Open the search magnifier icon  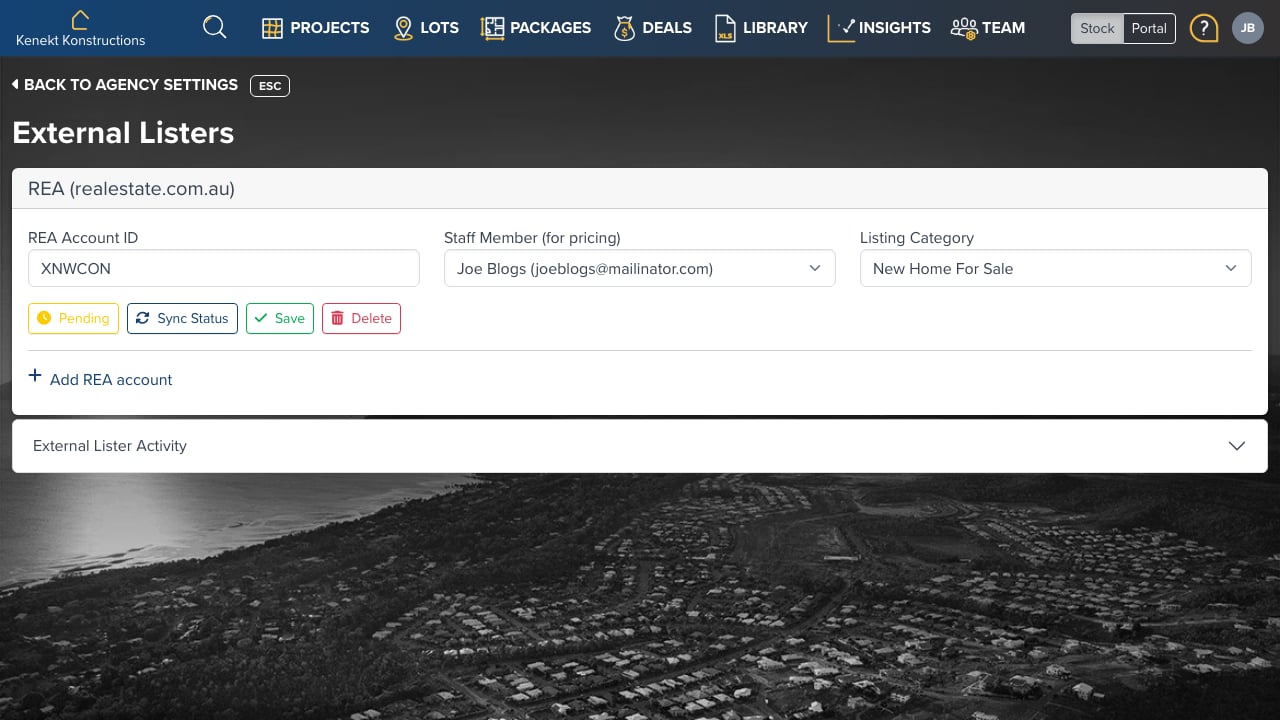click(x=214, y=27)
